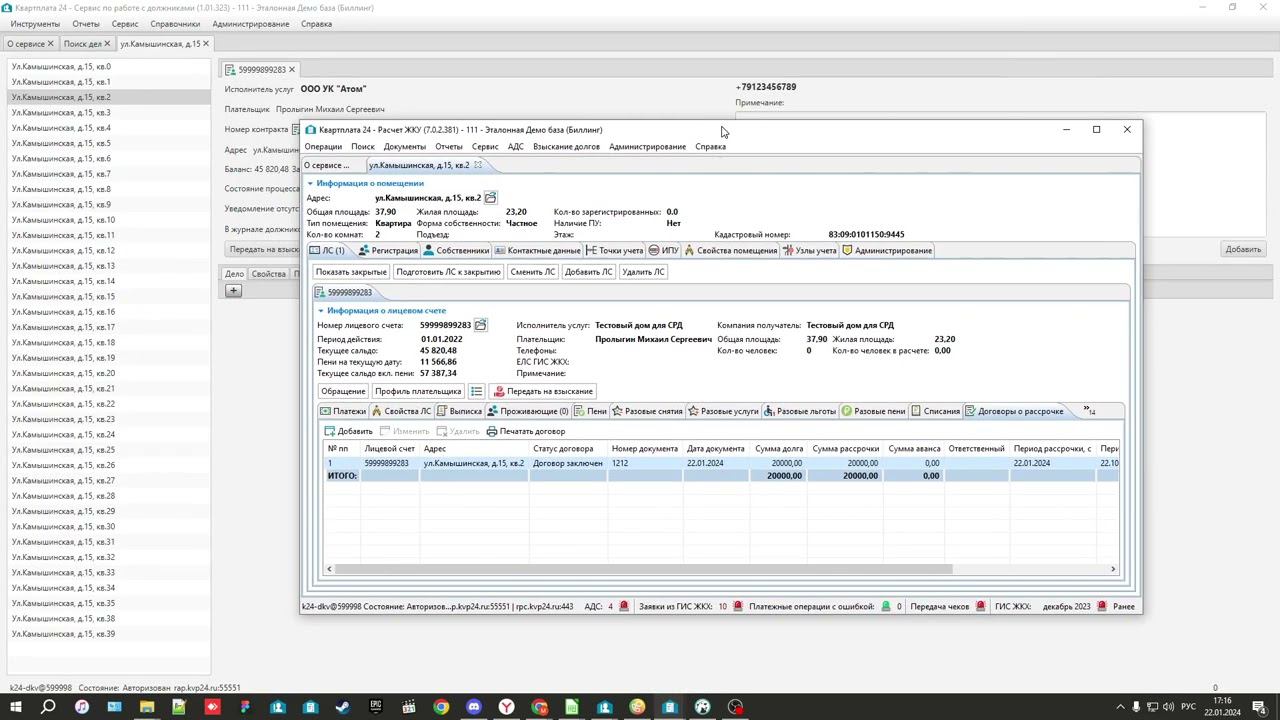The image size is (1280, 720).
Task: Click the Удалить ЛС button
Action: pos(643,272)
